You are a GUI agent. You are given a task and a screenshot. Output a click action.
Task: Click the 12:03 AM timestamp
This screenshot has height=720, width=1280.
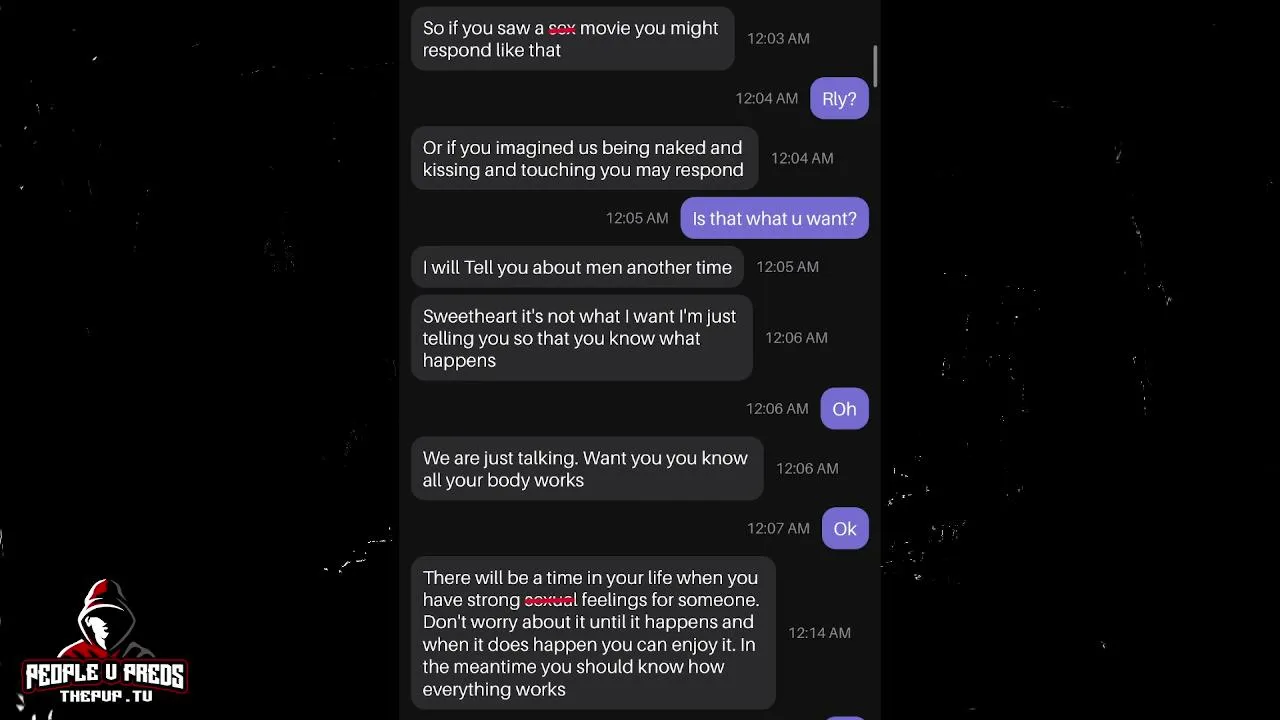[x=778, y=38]
